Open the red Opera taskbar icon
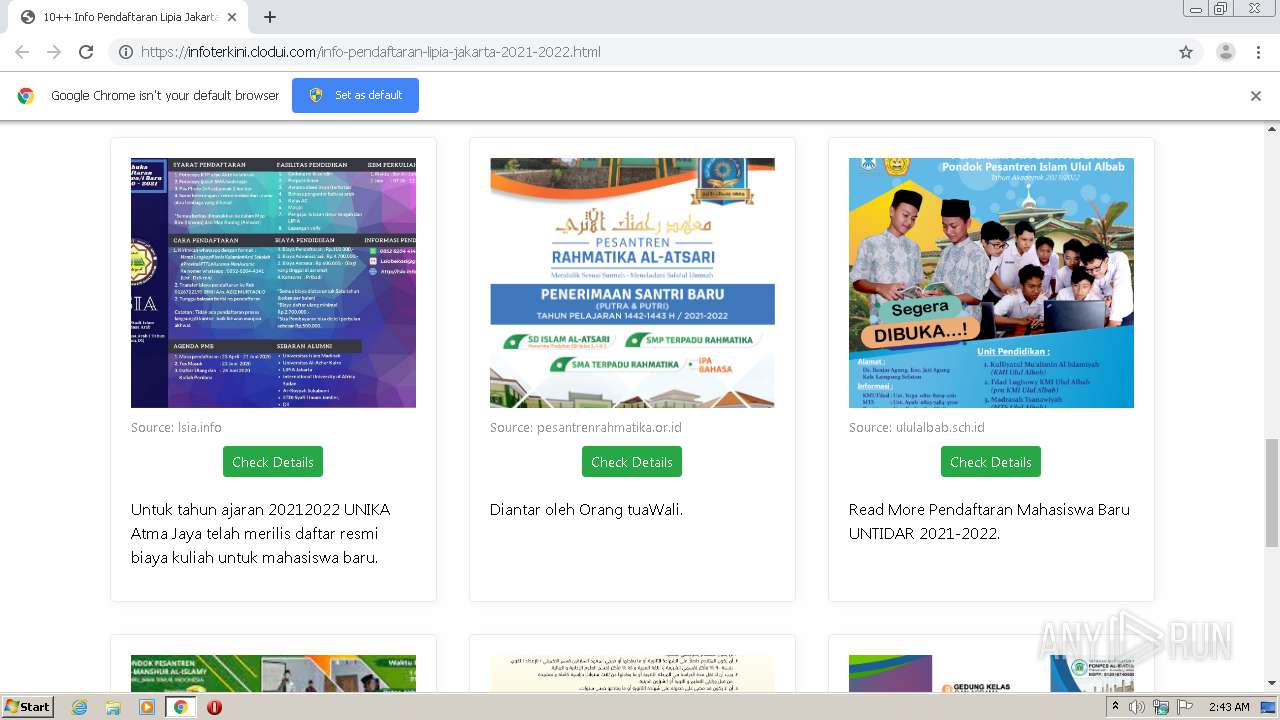The image size is (1280, 720). click(x=214, y=707)
